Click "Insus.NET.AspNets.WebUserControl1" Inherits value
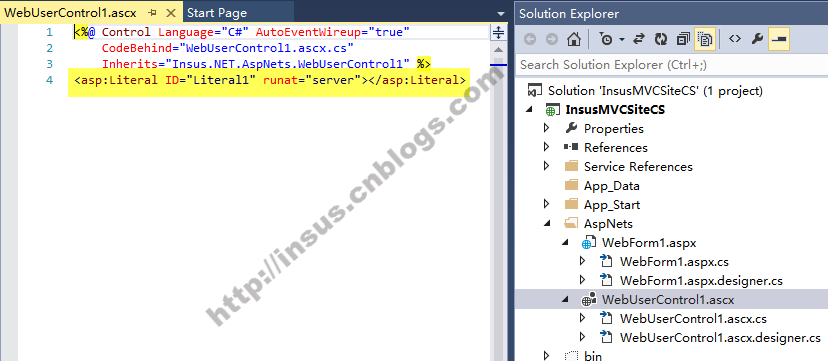The image size is (828, 361). pos(288,65)
